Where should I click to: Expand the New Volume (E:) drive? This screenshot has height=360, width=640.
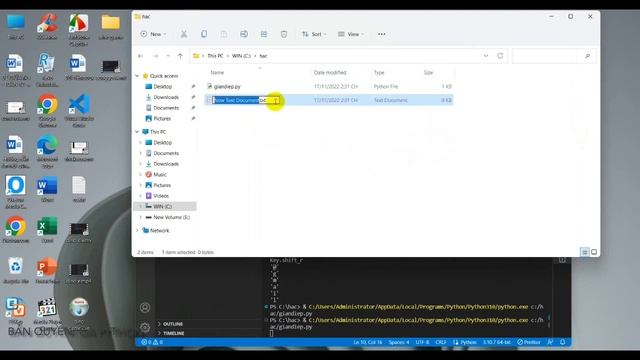pyautogui.click(x=141, y=217)
